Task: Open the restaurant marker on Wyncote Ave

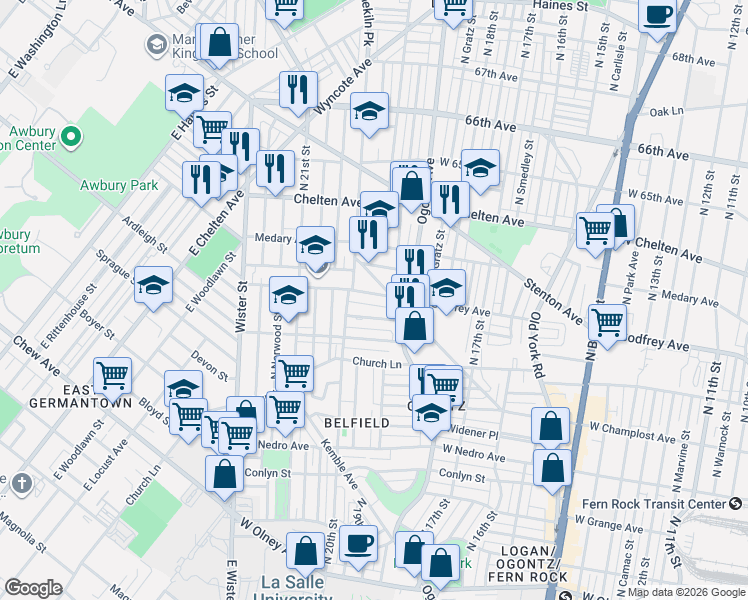Action: coord(299,92)
